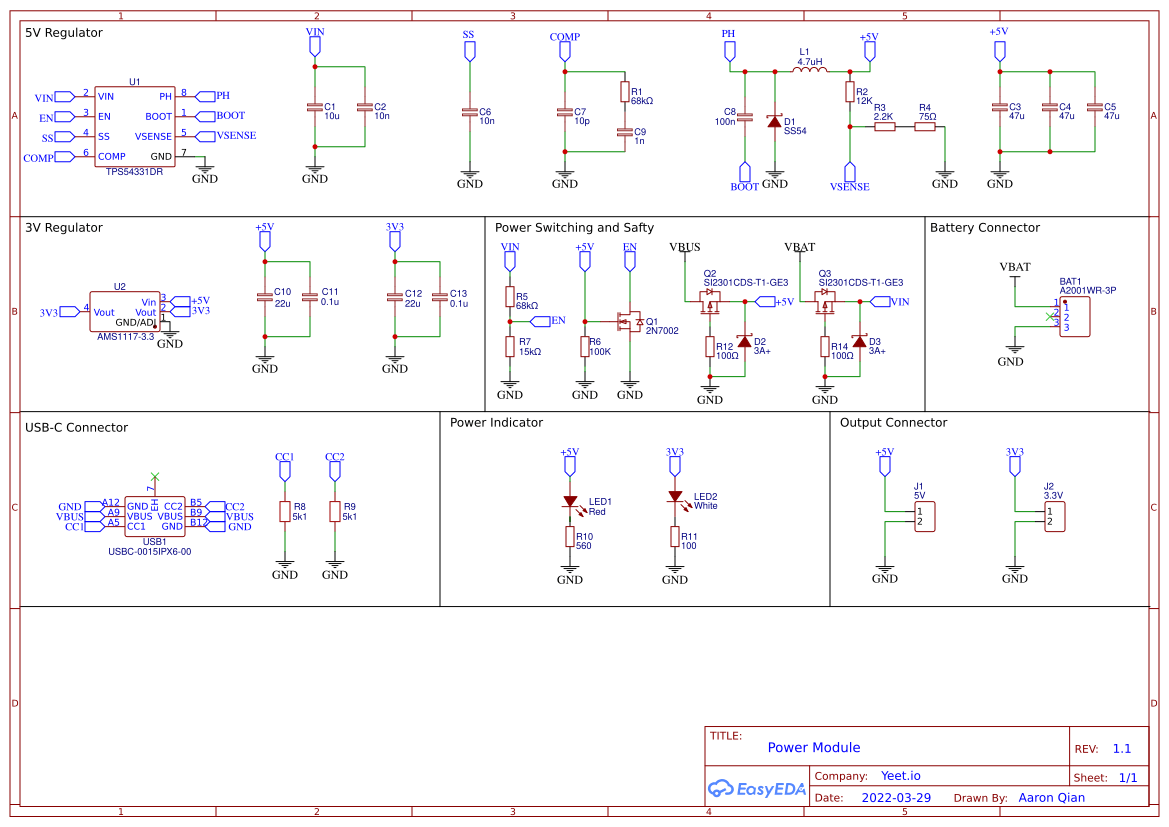Click capacitor C2 10n
The height and width of the screenshot is (827, 1169).
(365, 107)
